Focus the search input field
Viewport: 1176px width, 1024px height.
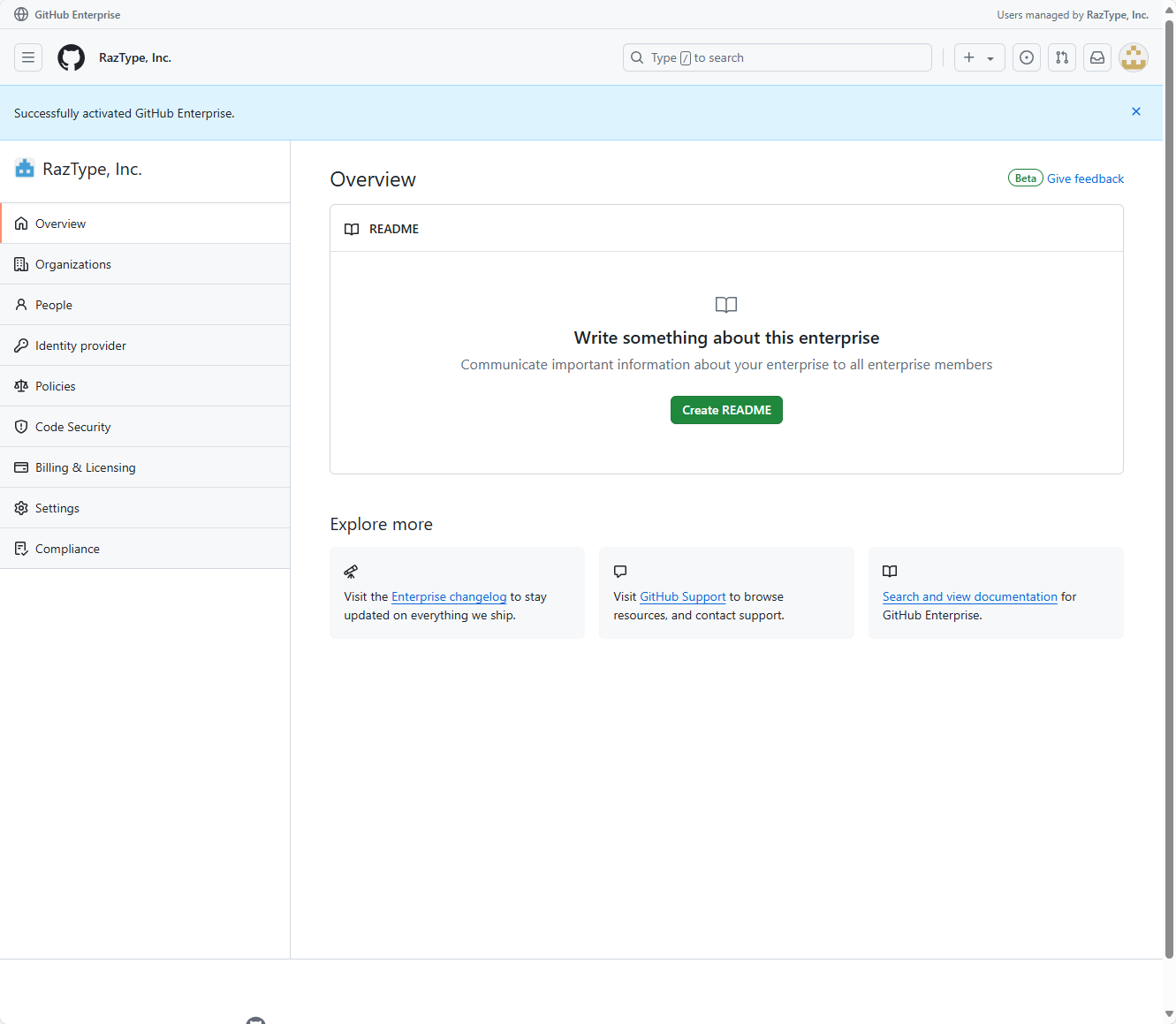[778, 57]
